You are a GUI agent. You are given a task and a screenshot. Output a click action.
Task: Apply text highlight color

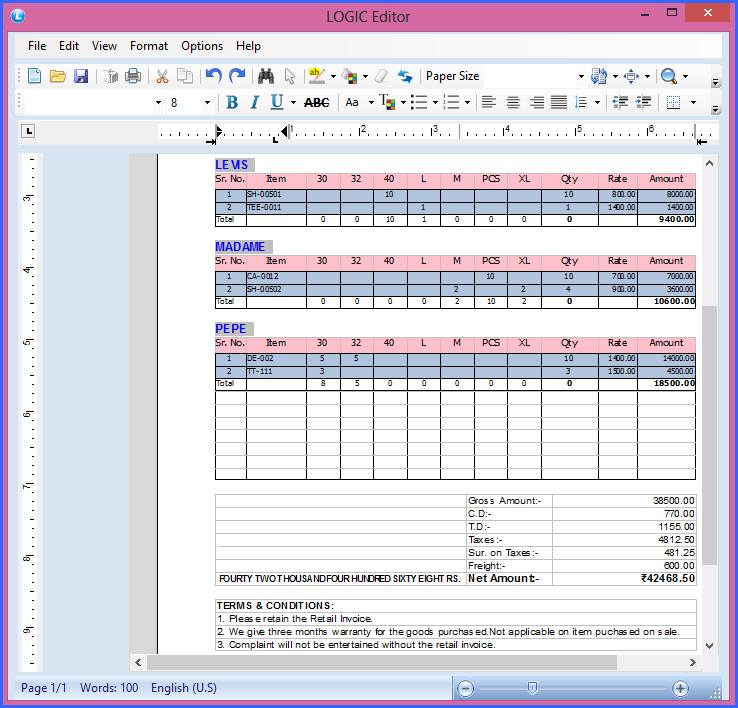click(317, 76)
